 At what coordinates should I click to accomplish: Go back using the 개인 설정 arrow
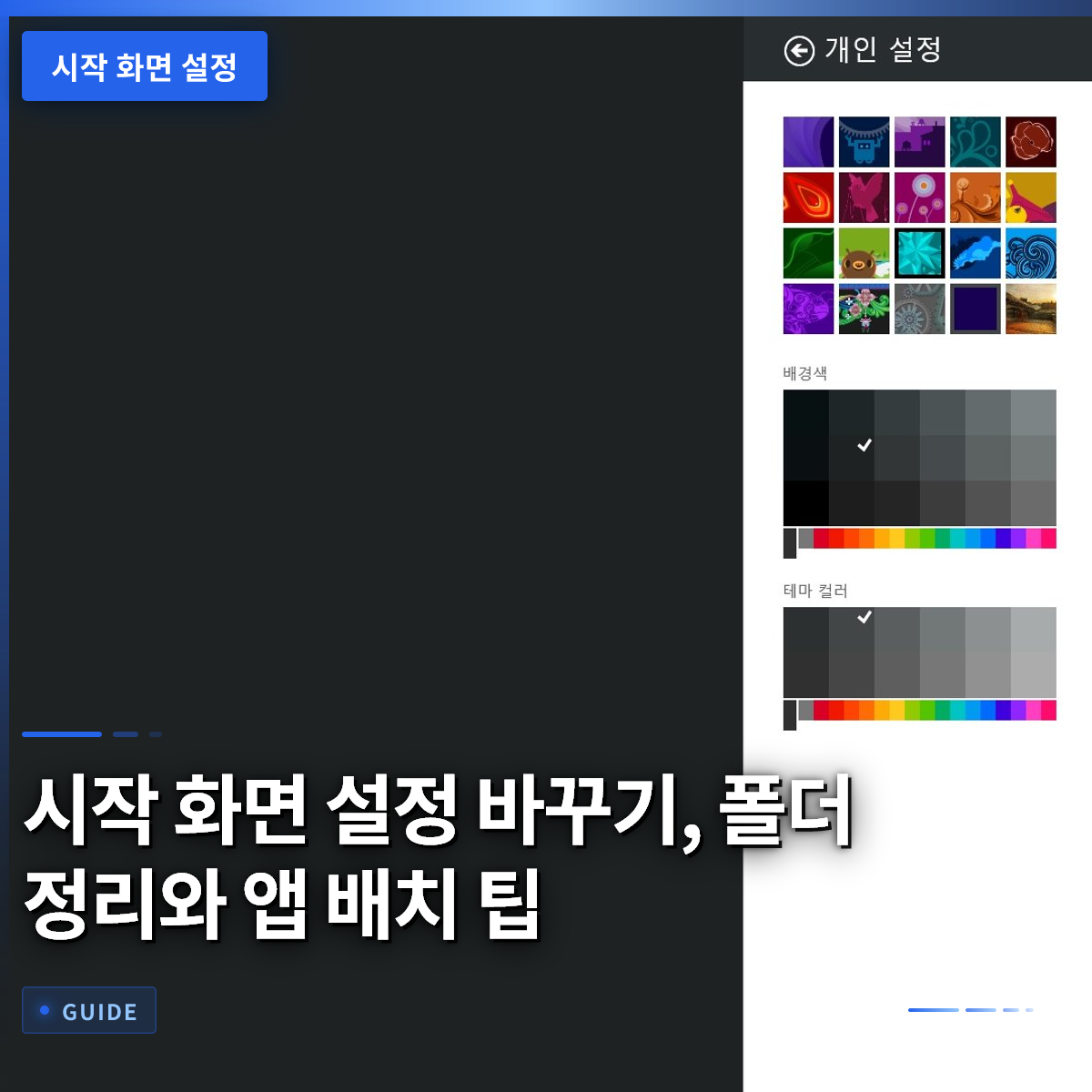pos(799,51)
